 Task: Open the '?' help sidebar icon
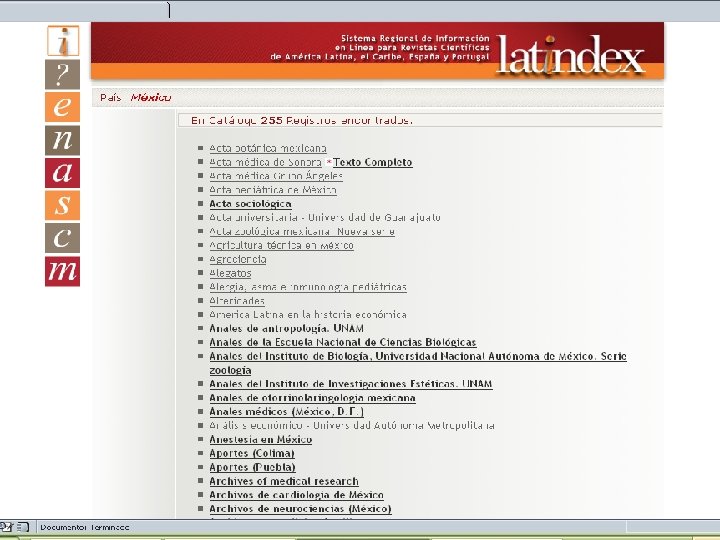(62, 74)
